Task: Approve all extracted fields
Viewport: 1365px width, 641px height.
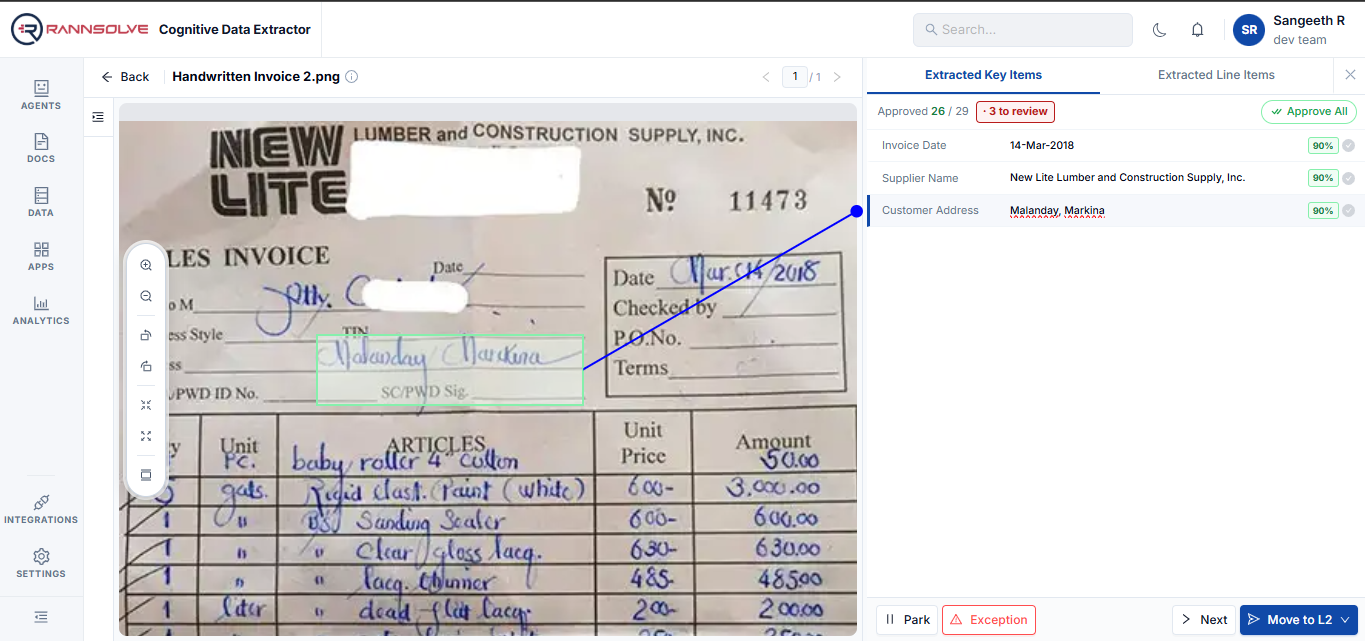Action: click(x=1308, y=111)
